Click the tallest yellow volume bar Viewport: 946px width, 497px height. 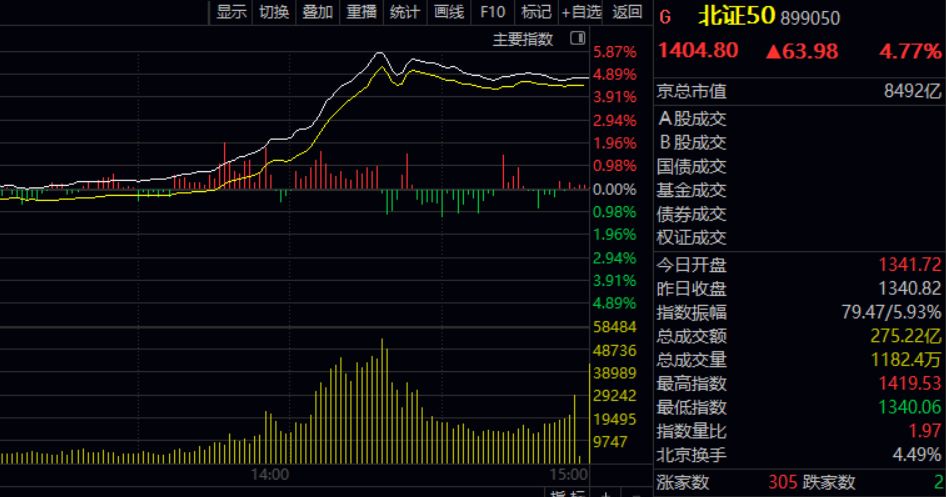382,401
